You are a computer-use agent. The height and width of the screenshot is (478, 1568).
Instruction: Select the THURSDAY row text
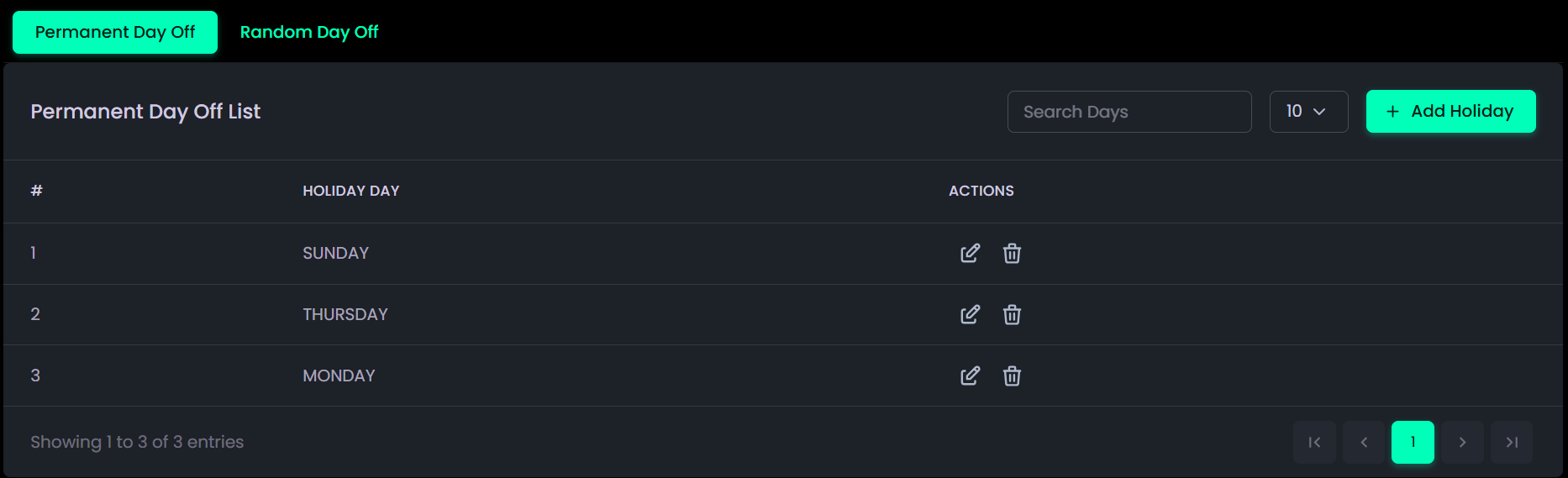345,314
